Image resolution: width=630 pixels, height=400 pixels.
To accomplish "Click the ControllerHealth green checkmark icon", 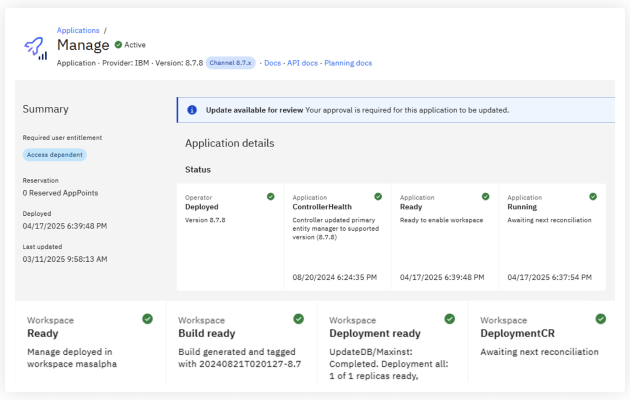I will click(x=377, y=197).
